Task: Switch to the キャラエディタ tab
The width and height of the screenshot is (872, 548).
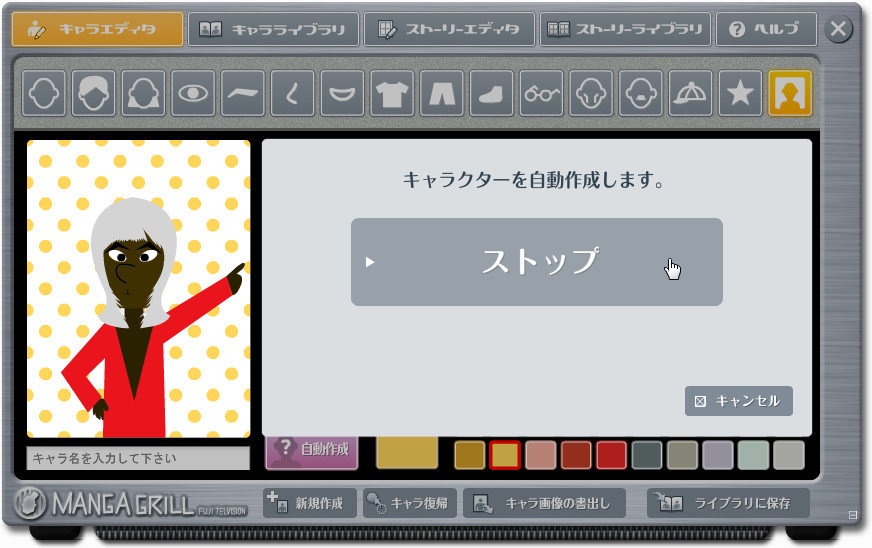Action: click(x=97, y=29)
